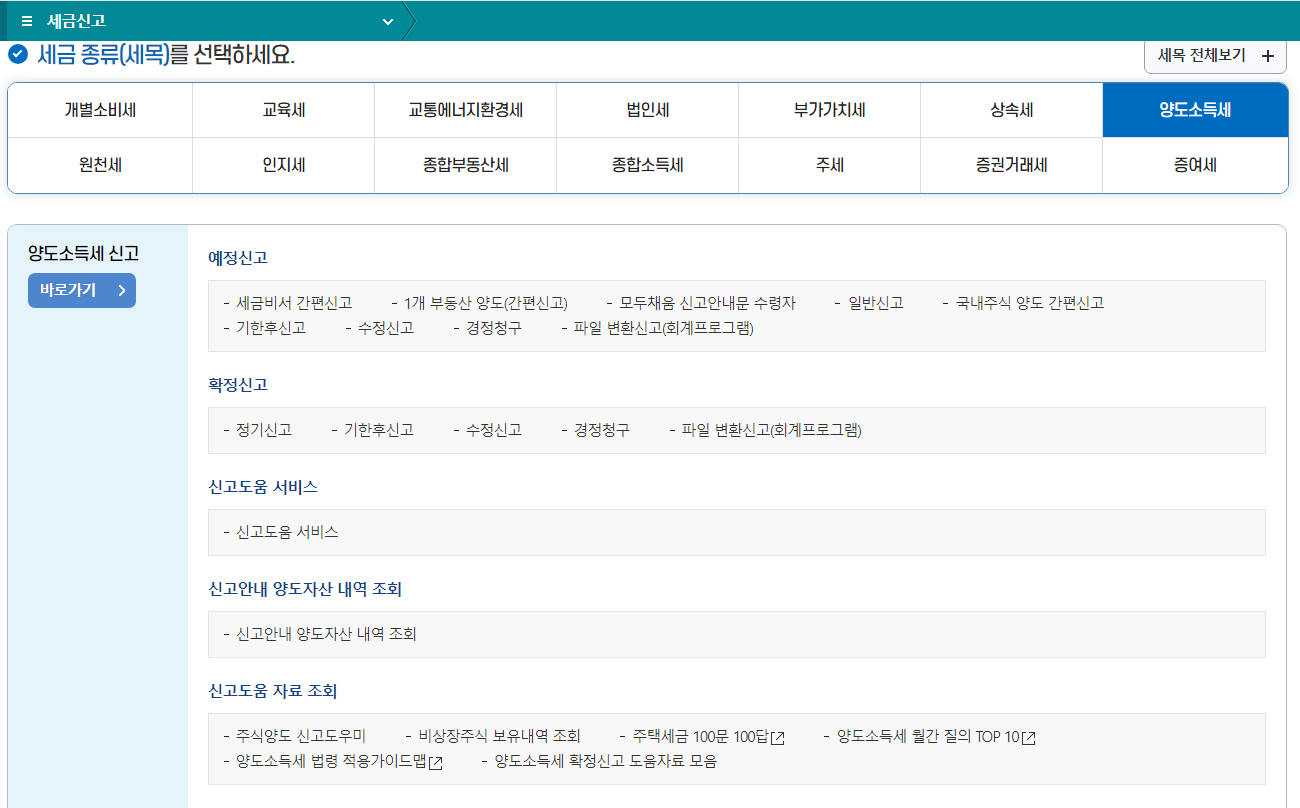Open 수정신고 under 예정신고
The height and width of the screenshot is (808, 1300).
tap(385, 328)
